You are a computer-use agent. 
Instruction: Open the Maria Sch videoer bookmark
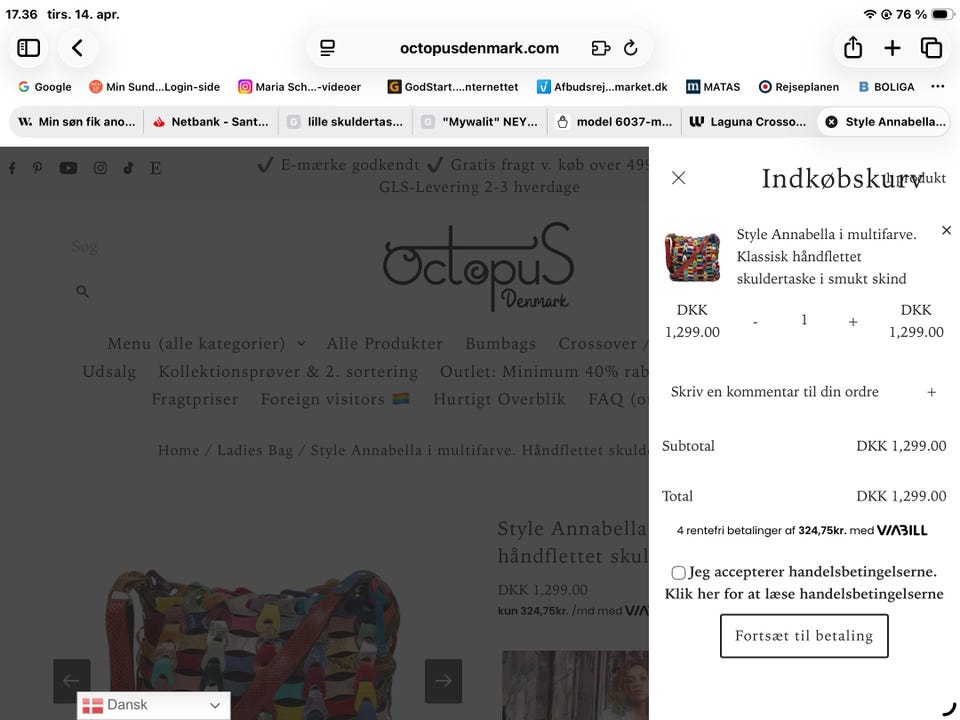click(300, 87)
